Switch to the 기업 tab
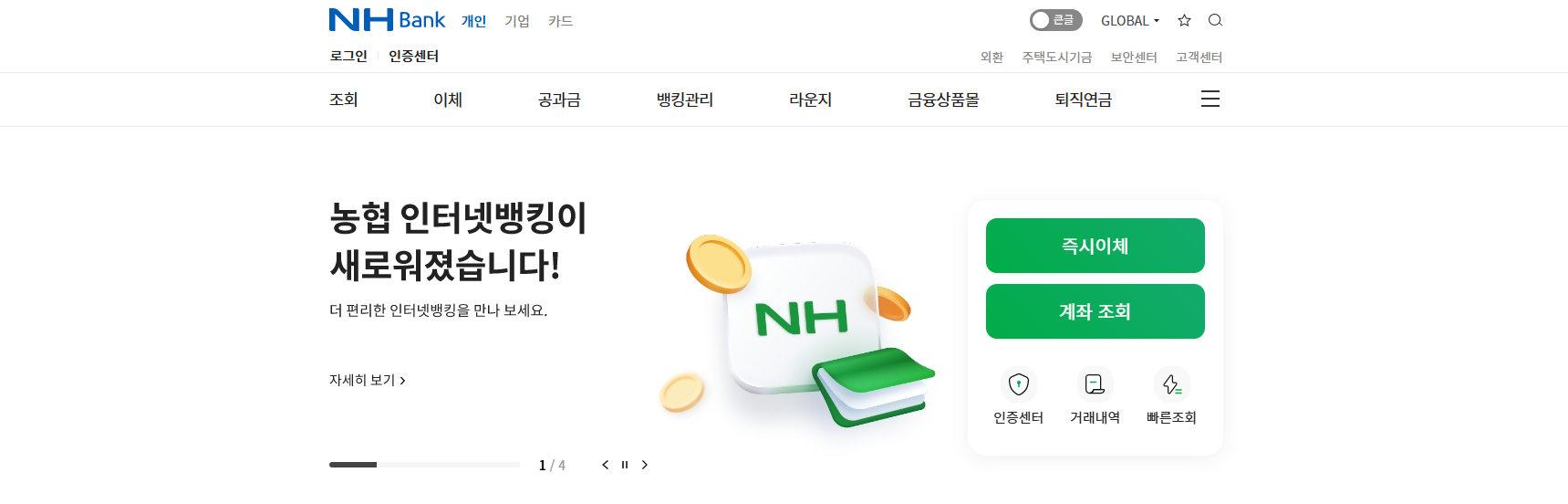 (517, 21)
